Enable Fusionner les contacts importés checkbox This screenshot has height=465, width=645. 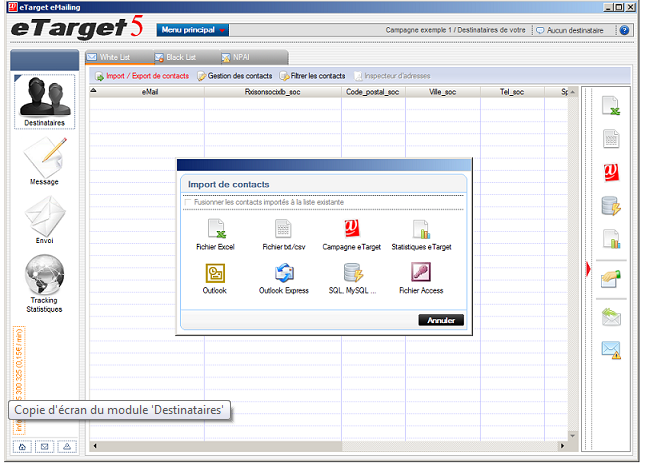188,202
